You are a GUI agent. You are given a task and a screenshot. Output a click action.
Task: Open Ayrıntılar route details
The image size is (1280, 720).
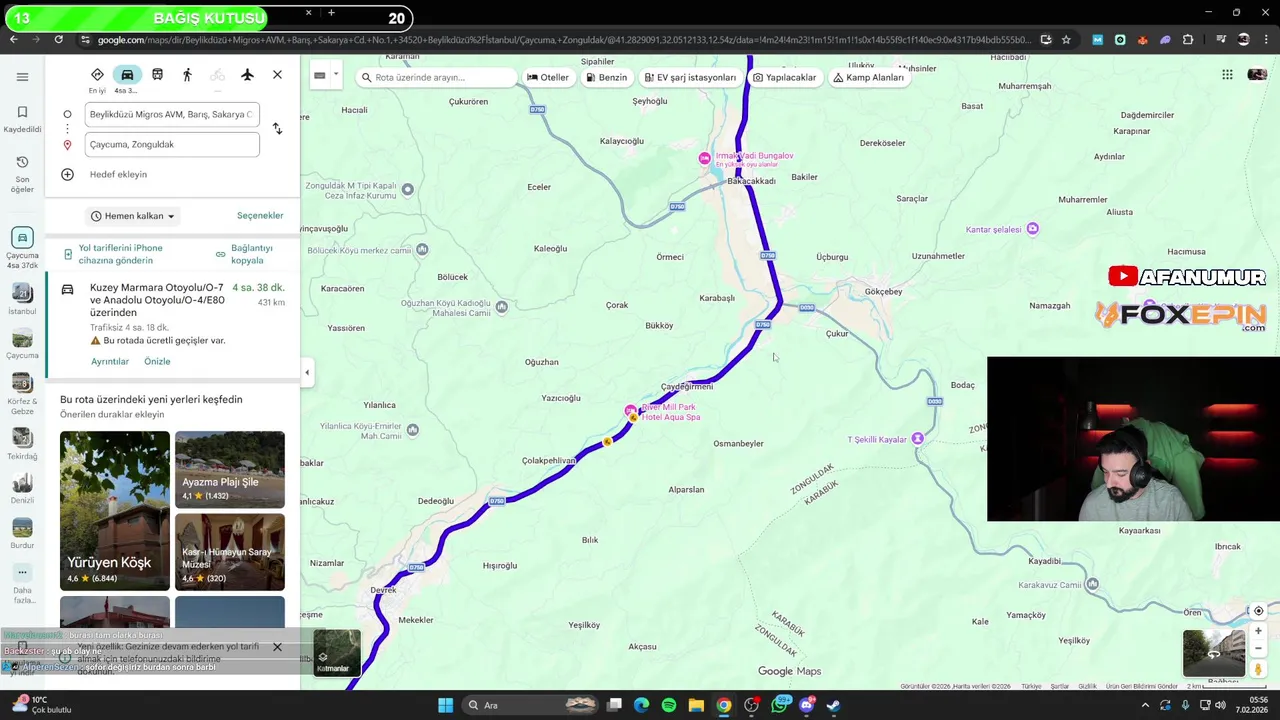click(110, 361)
